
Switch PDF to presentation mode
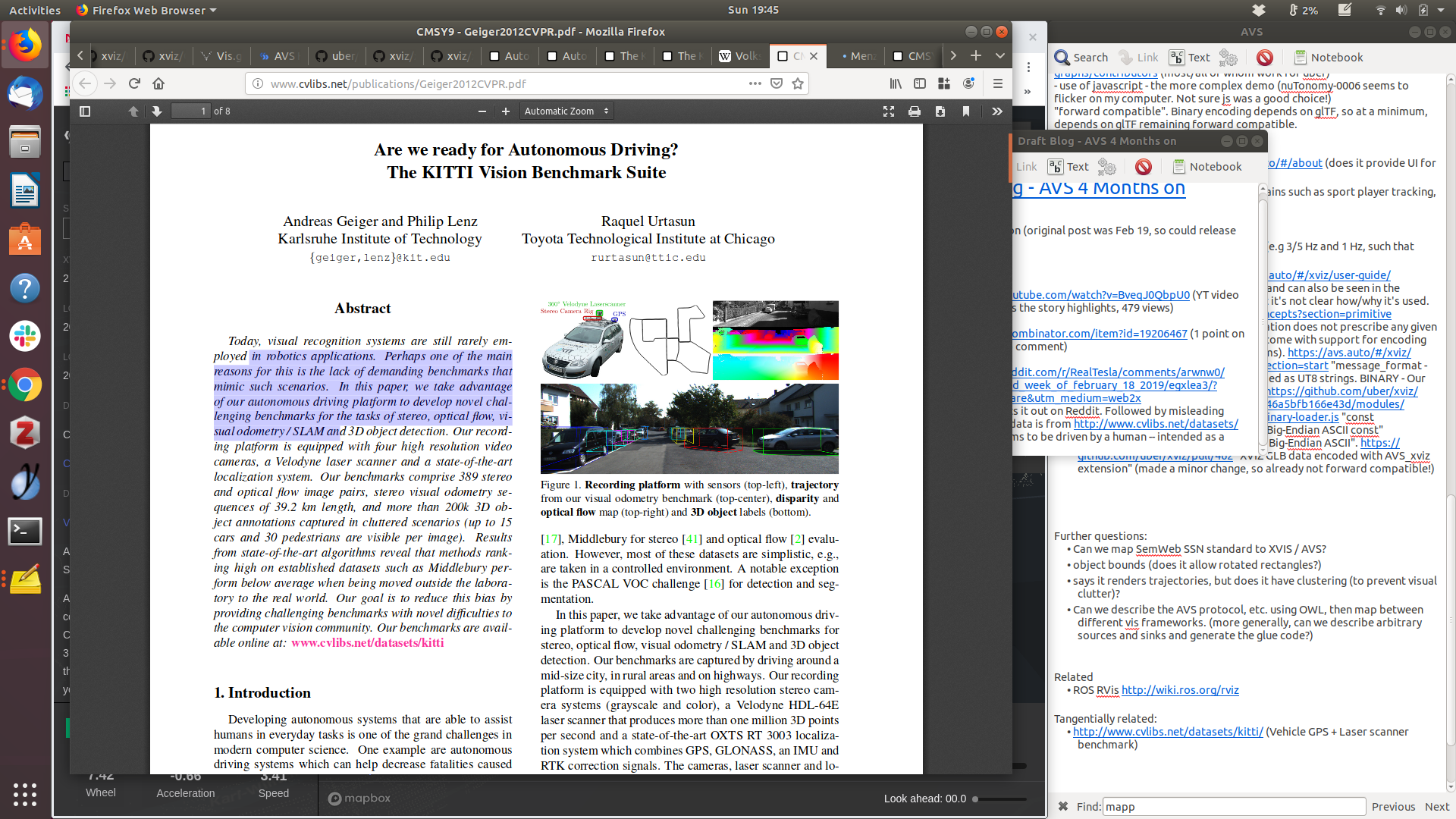click(x=889, y=111)
